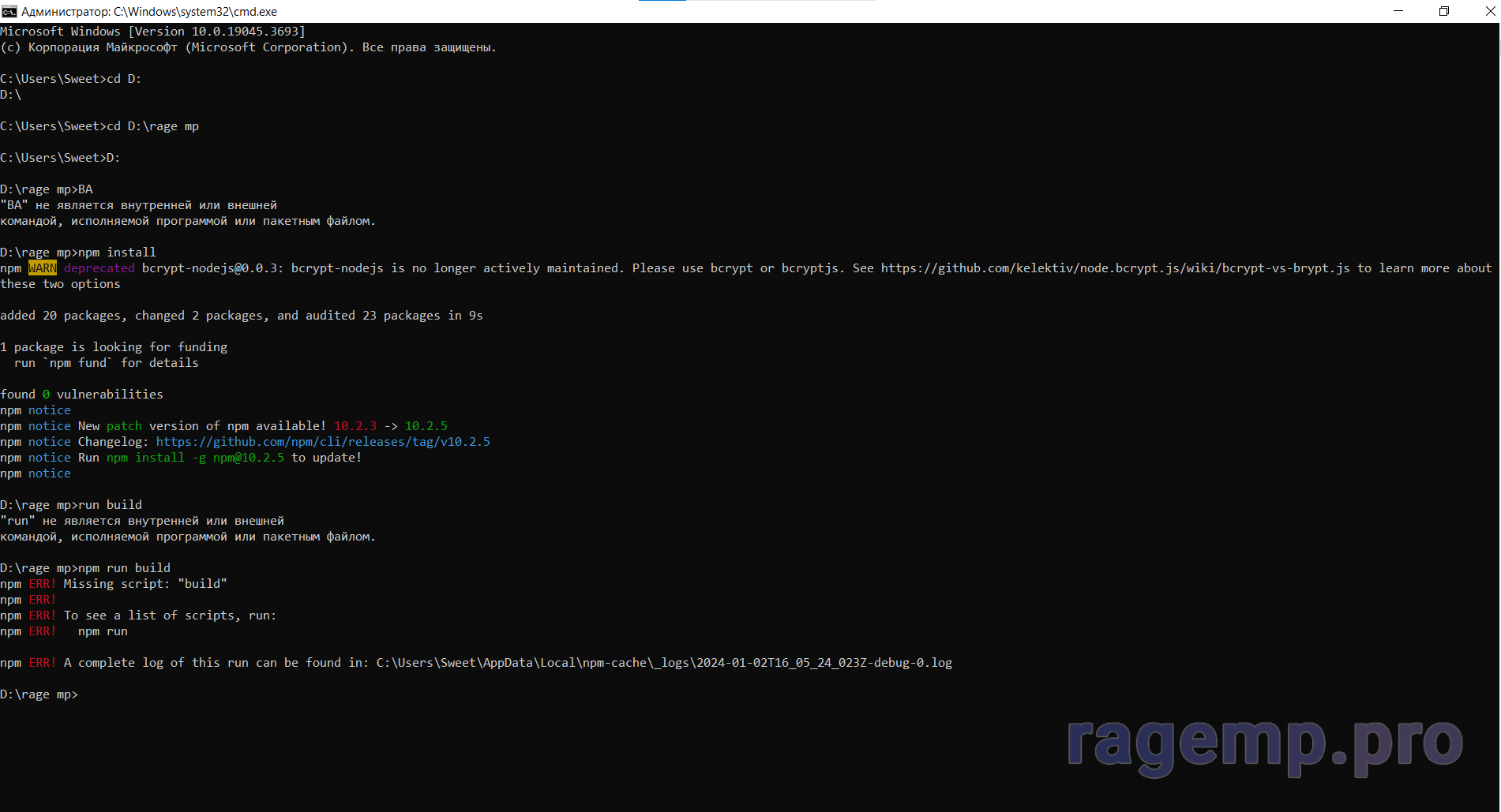Image resolution: width=1501 pixels, height=812 pixels.
Task: Restore down the cmd window
Action: 1443,11
